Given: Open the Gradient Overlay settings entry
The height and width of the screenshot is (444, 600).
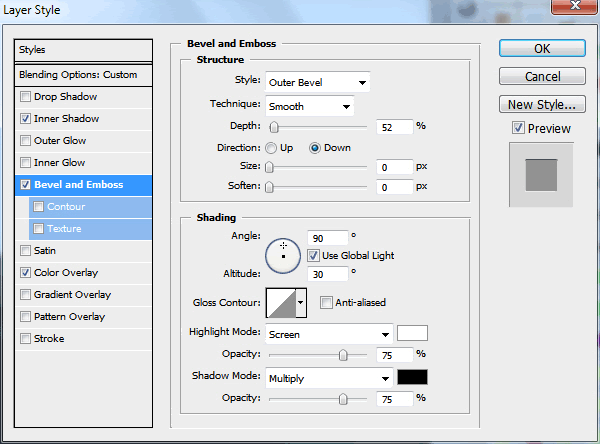Looking at the screenshot, I should (73, 295).
